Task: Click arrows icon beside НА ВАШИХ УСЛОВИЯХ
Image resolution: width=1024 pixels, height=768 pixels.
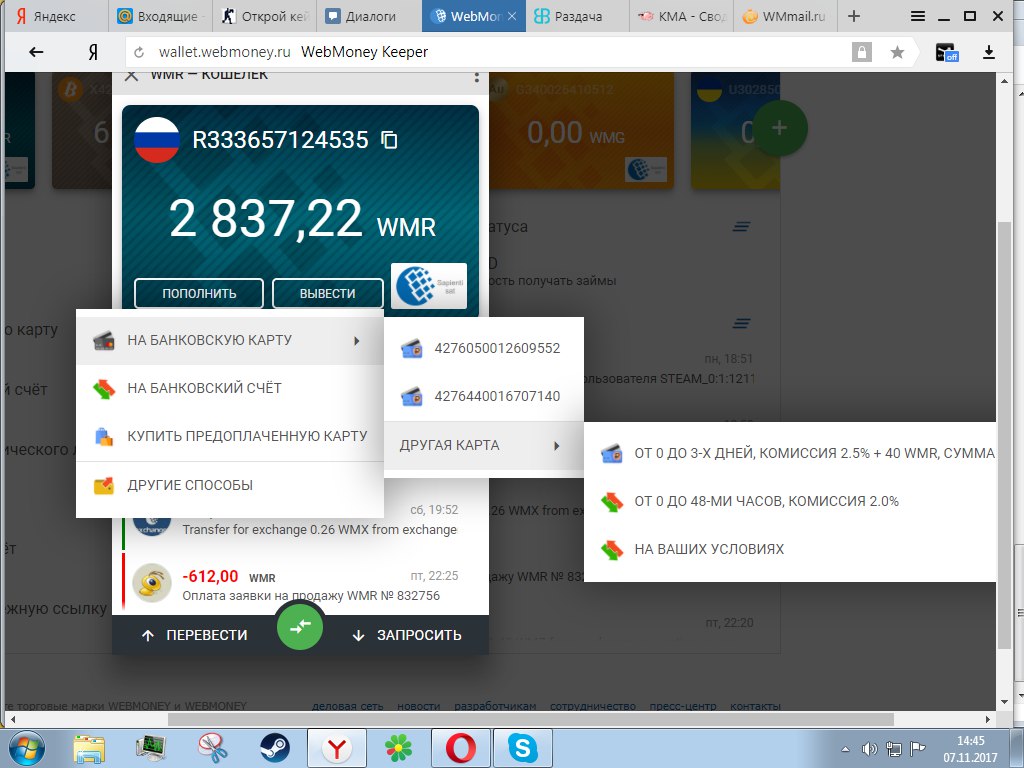Action: point(612,550)
